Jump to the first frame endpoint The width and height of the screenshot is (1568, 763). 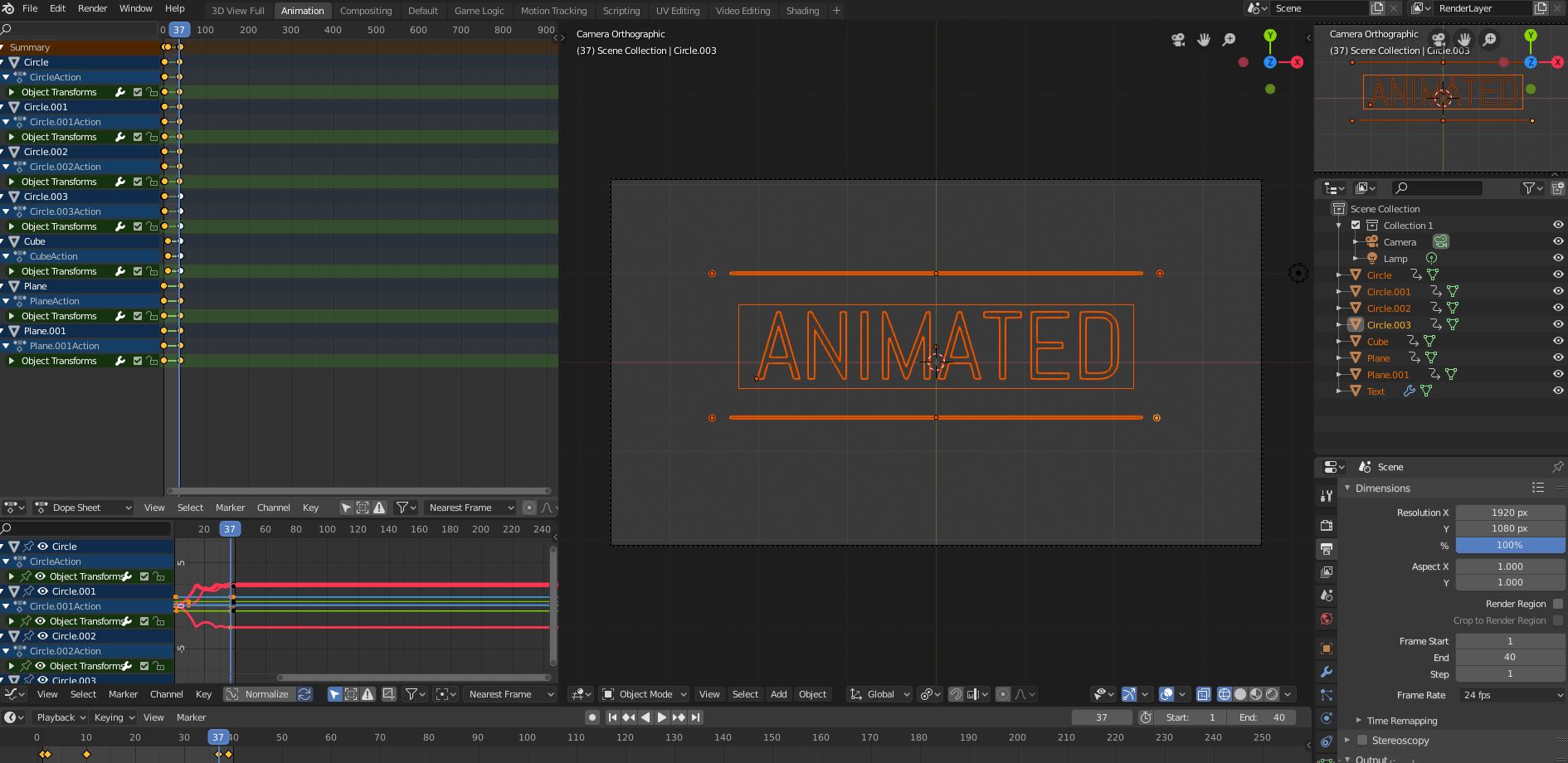click(612, 717)
